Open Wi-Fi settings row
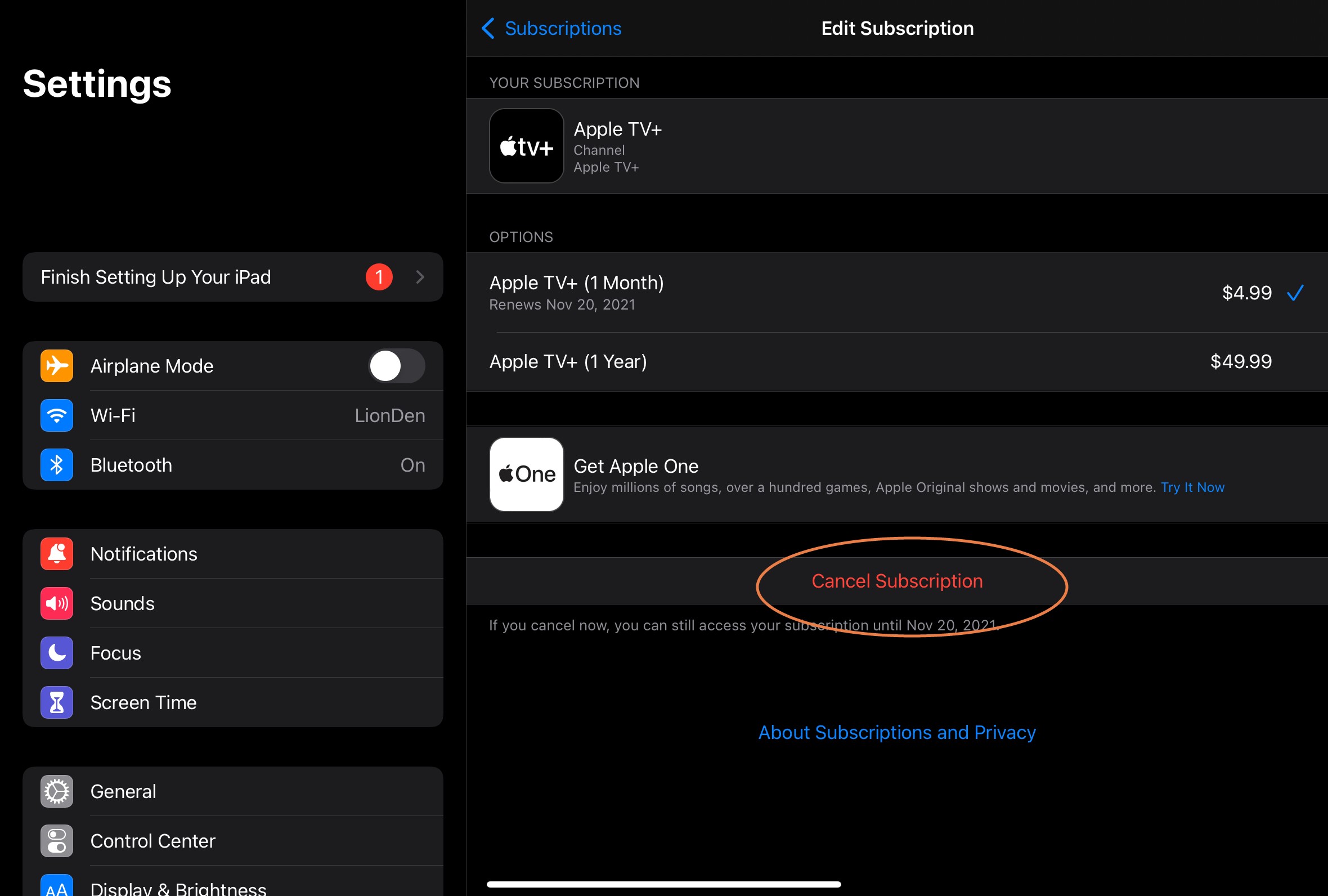This screenshot has width=1328, height=896. pyautogui.click(x=233, y=415)
